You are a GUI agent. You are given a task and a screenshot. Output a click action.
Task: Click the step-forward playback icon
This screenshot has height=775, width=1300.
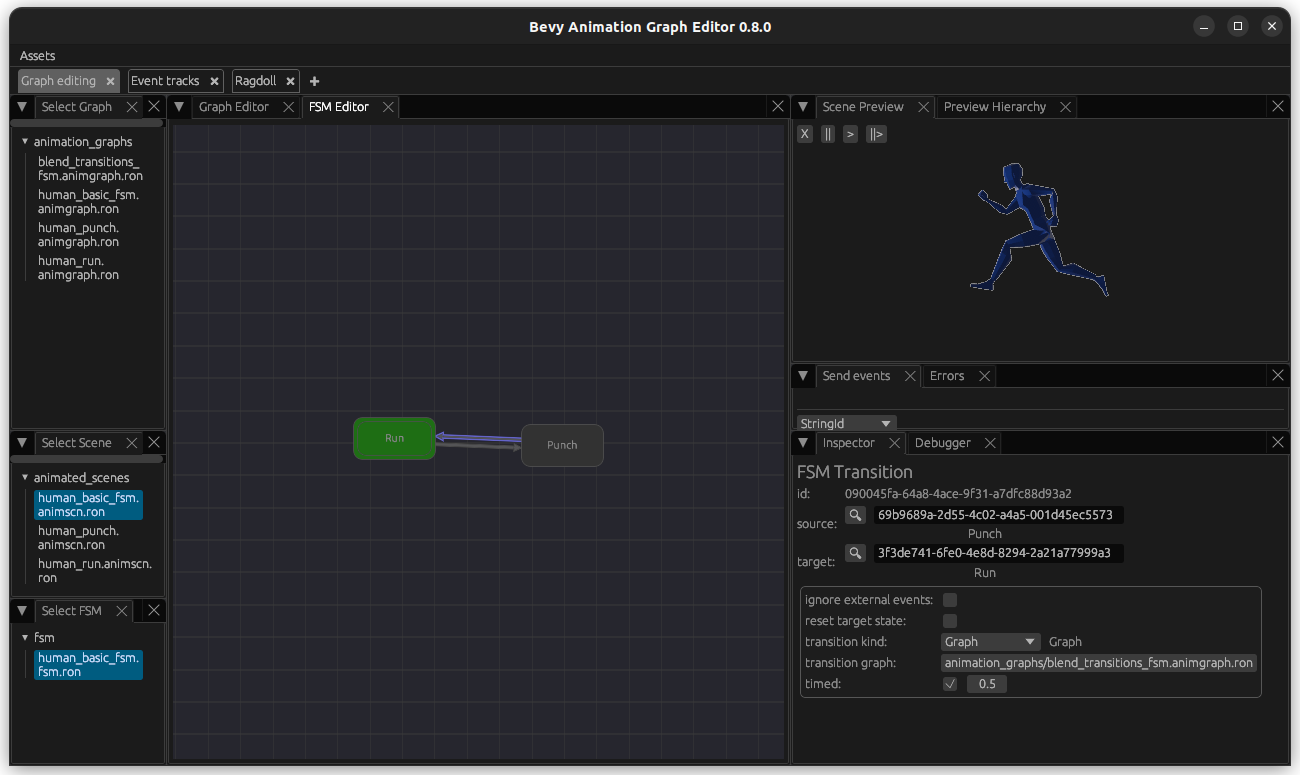(876, 134)
